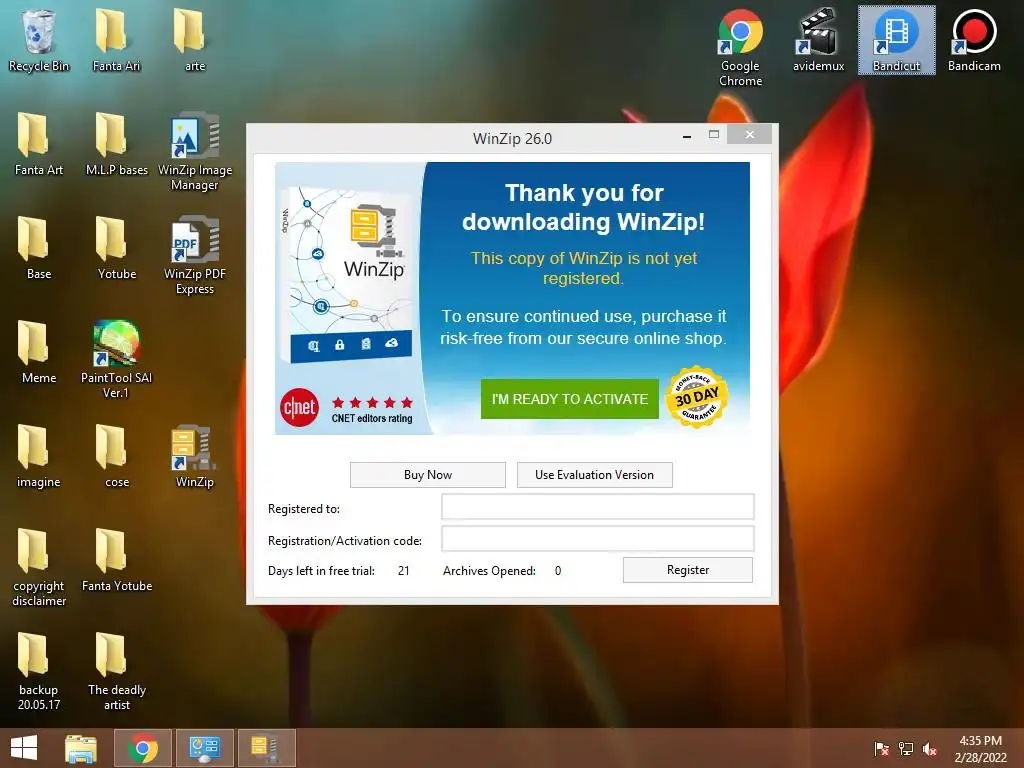Open the Windows Start button
Image resolution: width=1024 pixels, height=768 pixels.
pos(24,748)
